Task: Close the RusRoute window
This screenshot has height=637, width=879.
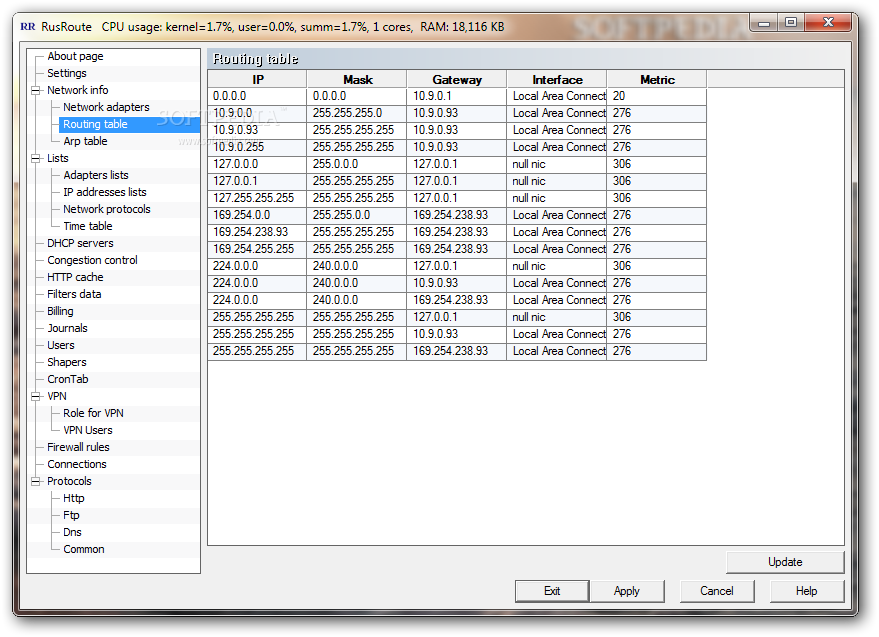Action: [828, 22]
